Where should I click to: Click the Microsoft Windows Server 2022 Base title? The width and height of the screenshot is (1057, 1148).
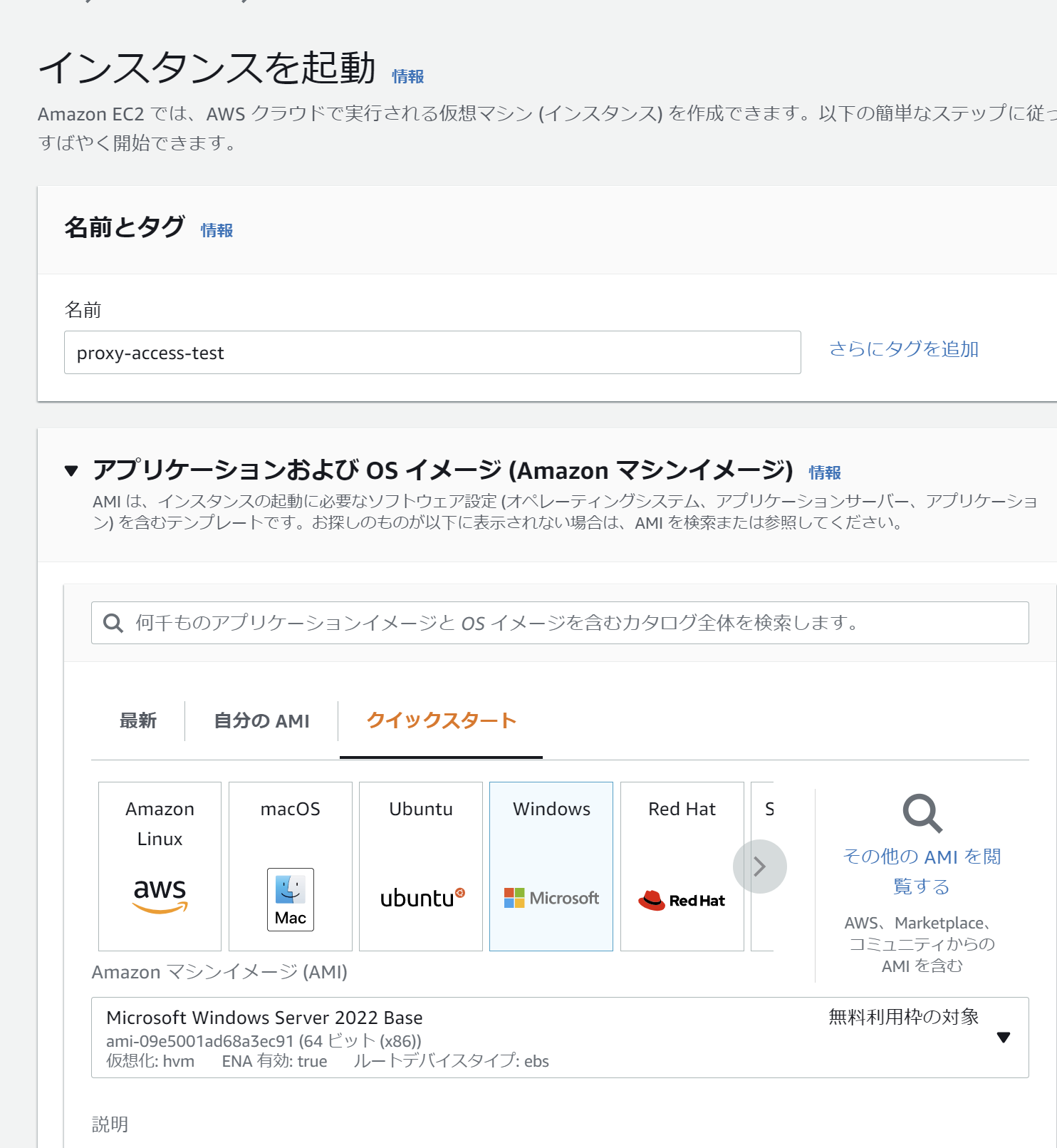point(264,1018)
